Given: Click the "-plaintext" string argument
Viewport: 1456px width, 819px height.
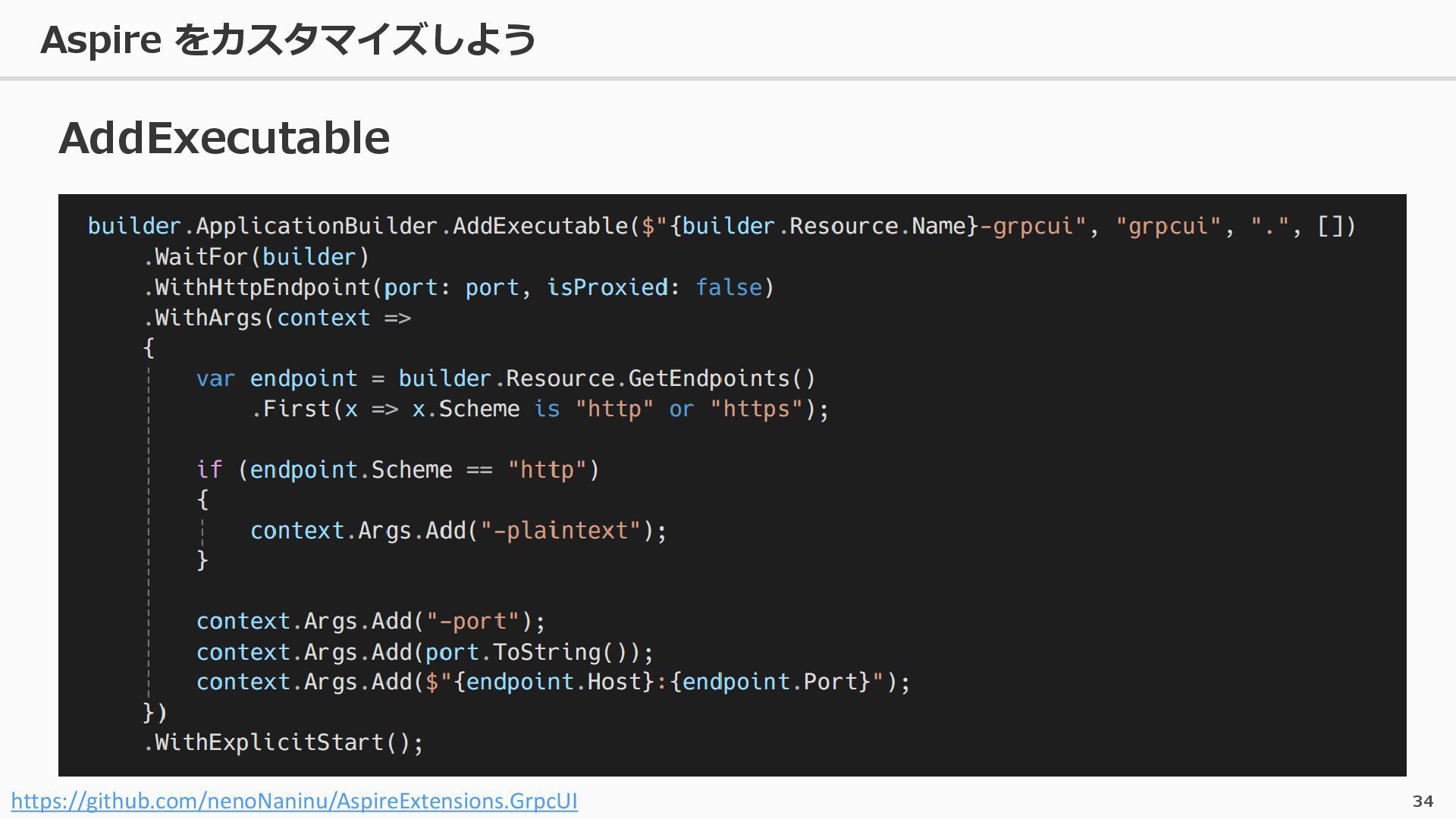Looking at the screenshot, I should (561, 530).
